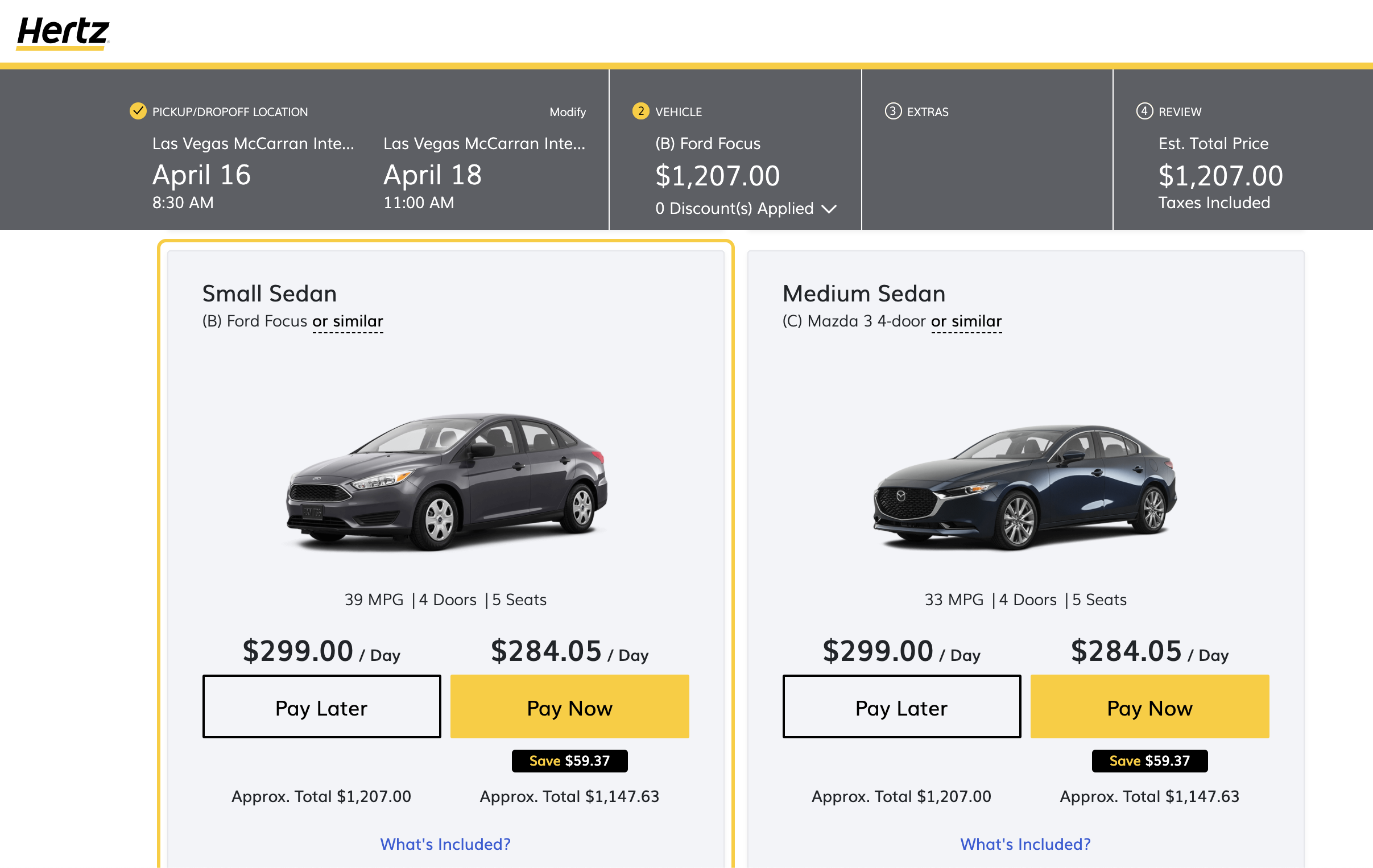Click the yellow checkmark beside Pickup/Dropoff Location
Image resolution: width=1373 pixels, height=868 pixels.
(138, 111)
